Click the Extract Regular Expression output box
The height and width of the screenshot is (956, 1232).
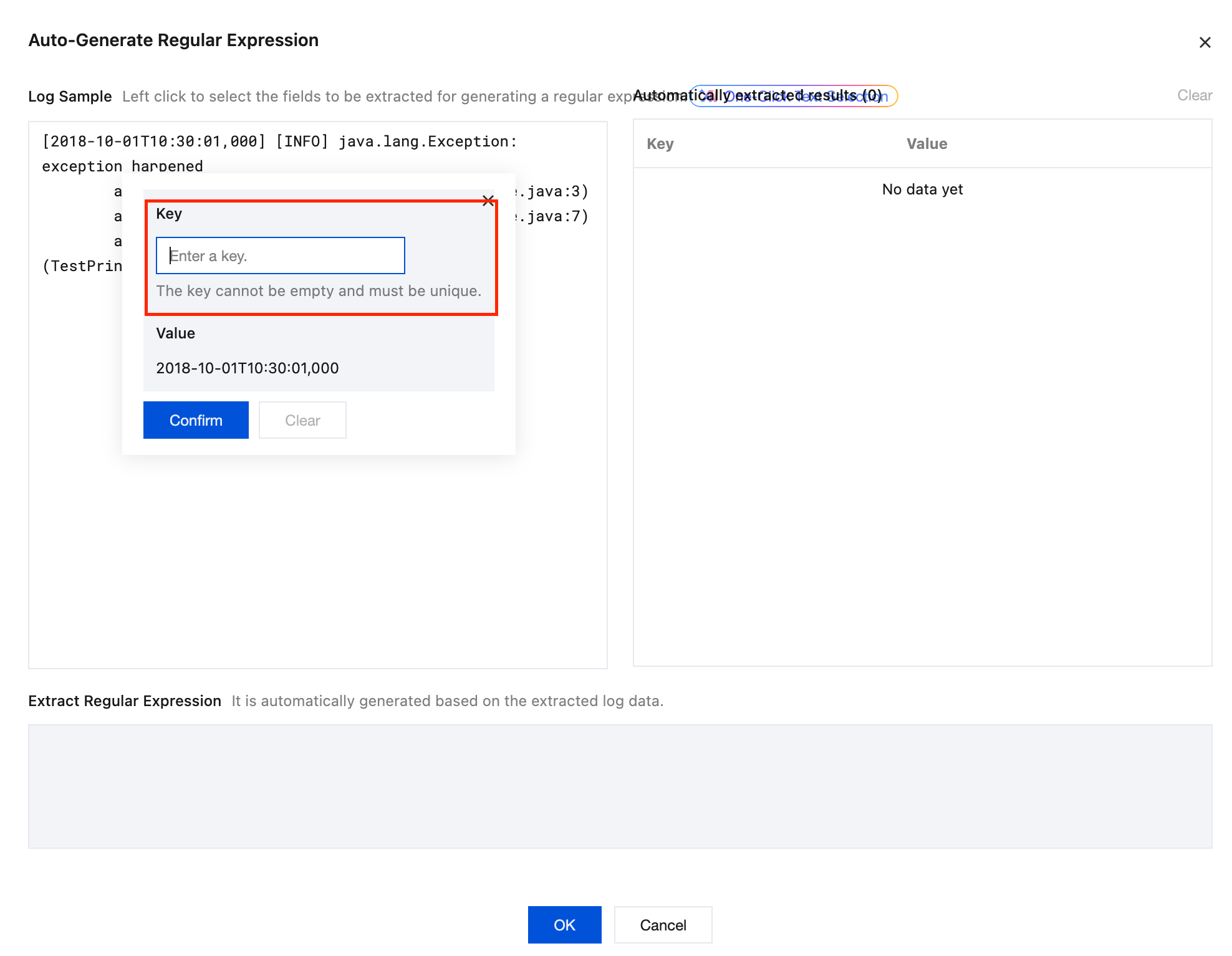click(x=620, y=786)
